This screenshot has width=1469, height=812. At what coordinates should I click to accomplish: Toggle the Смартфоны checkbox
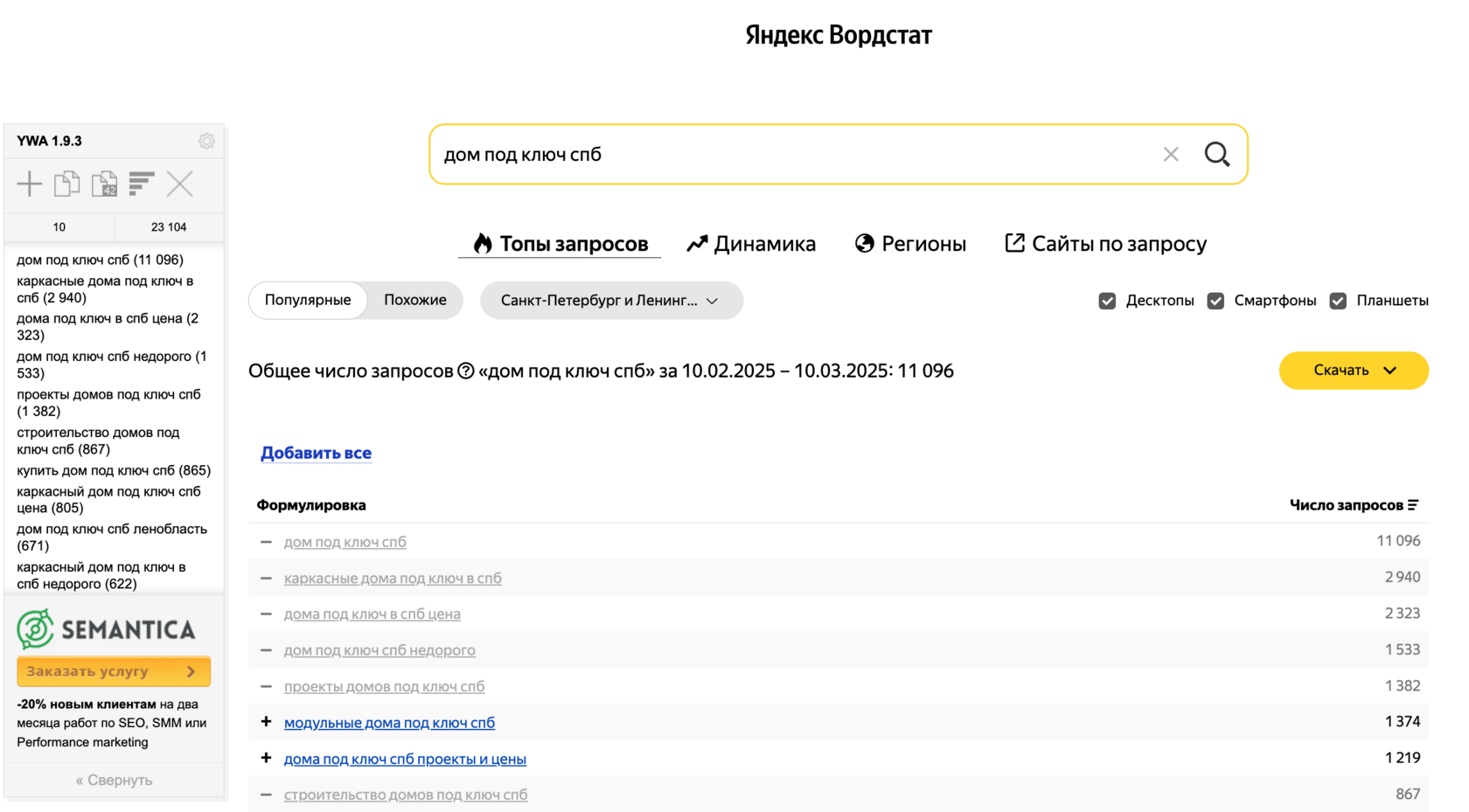pos(1215,301)
